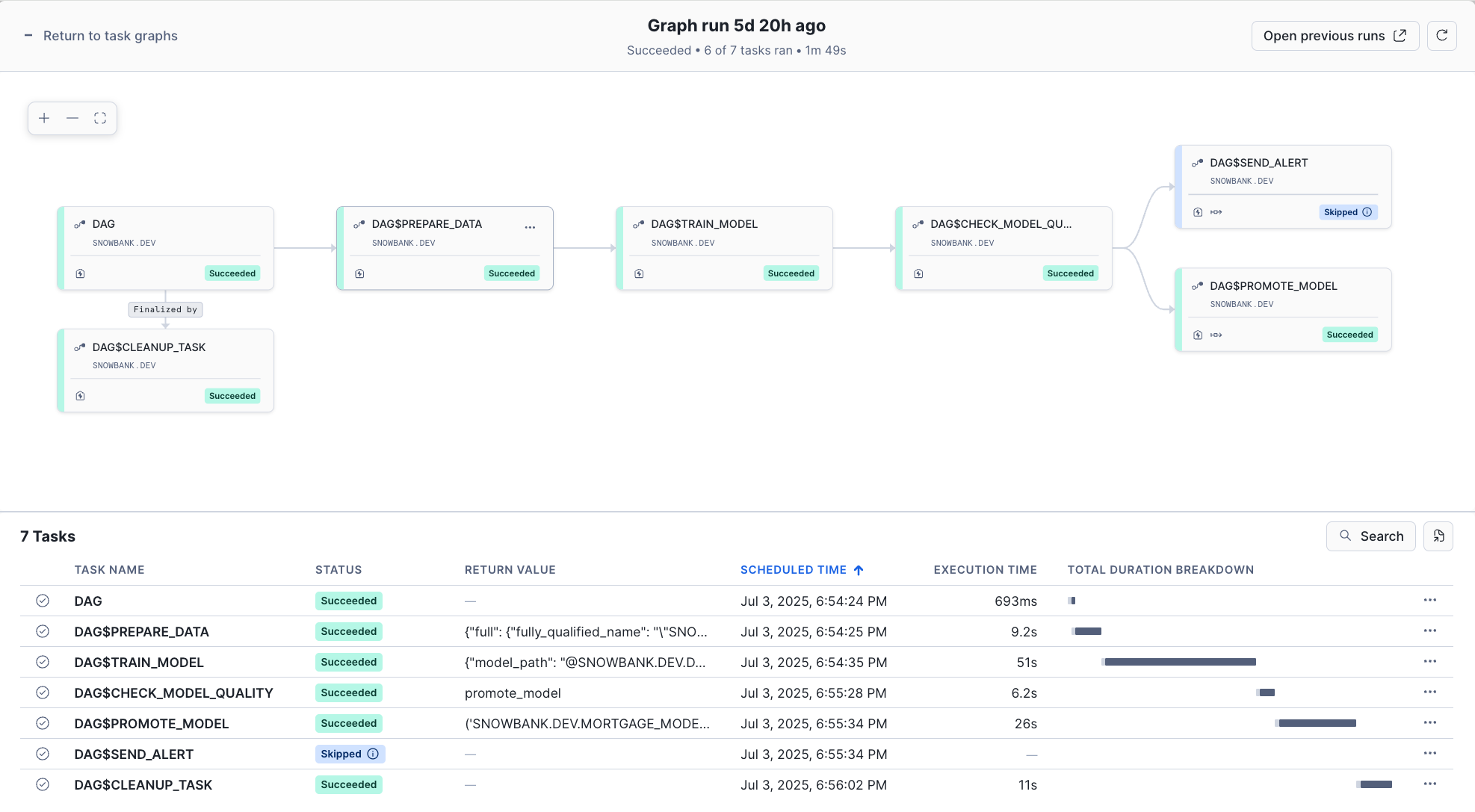
Task: Click the status check beside DAG$PROMOTE_MODEL
Action: click(43, 723)
